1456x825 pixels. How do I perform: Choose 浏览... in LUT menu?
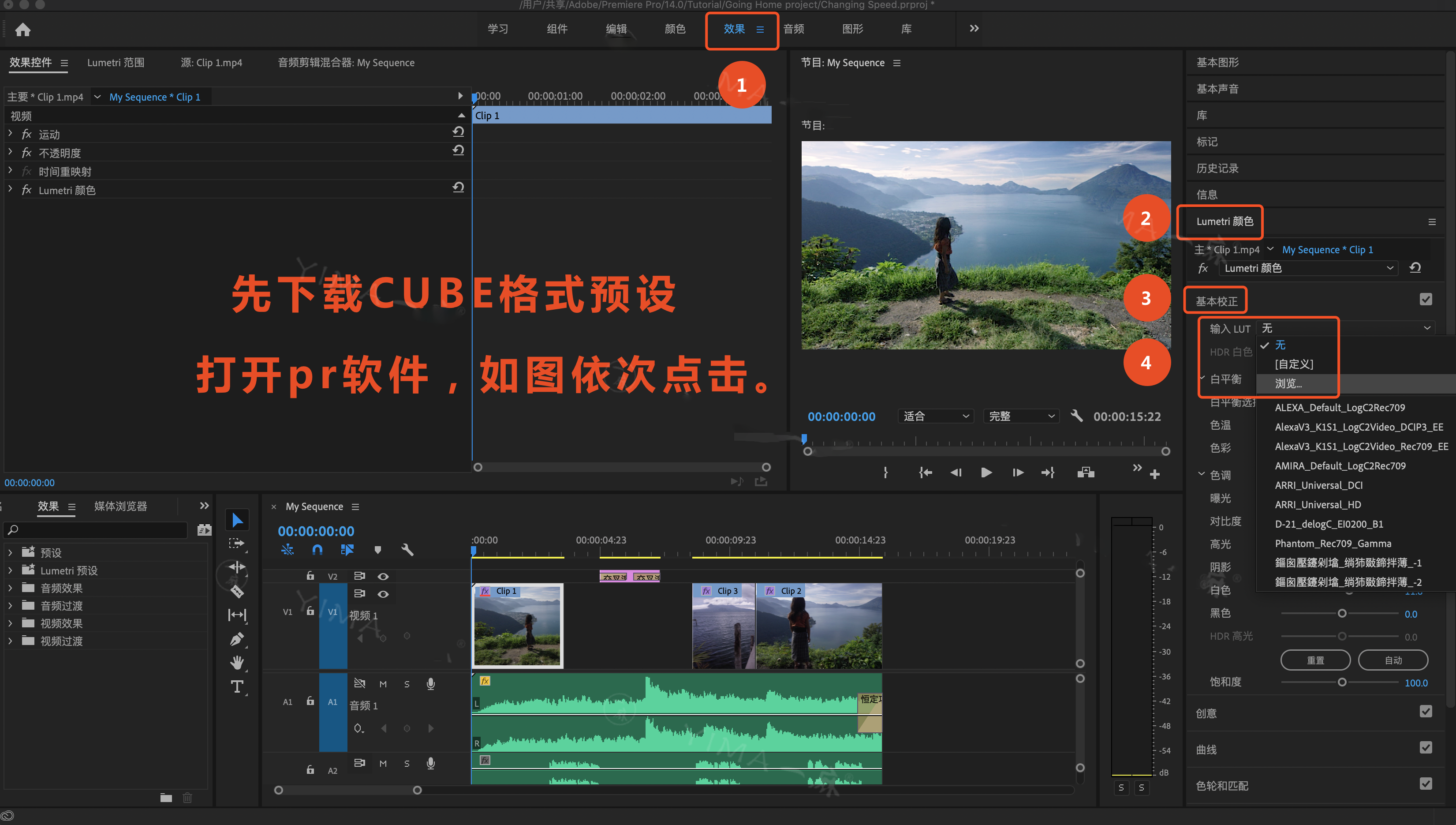[x=1356, y=383]
